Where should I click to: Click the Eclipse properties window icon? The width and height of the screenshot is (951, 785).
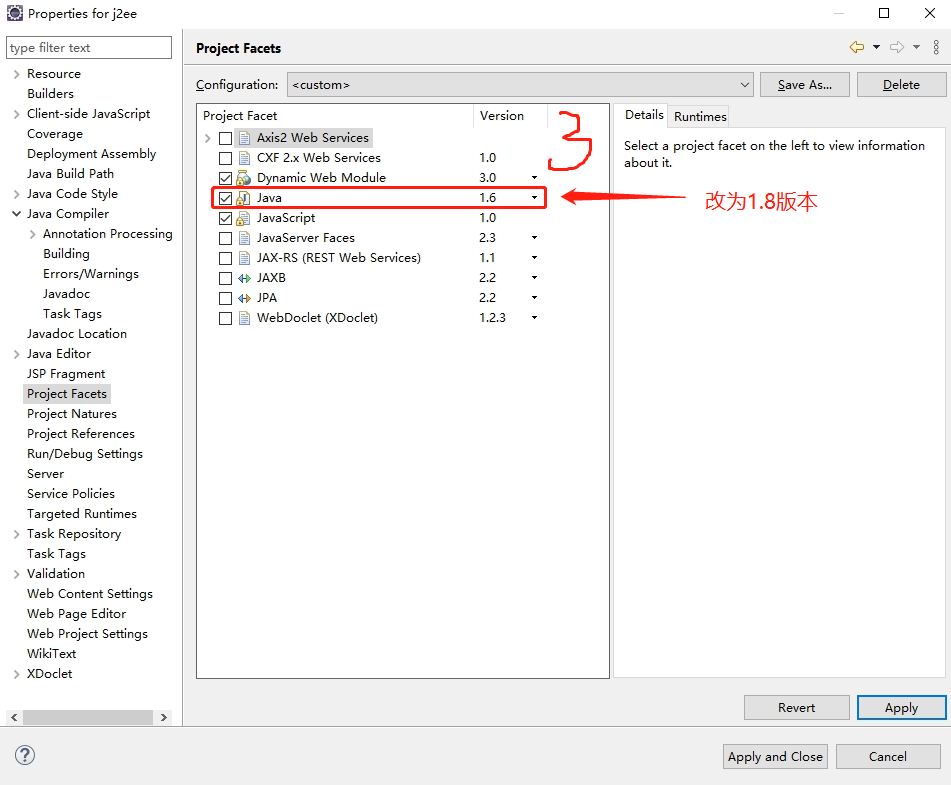point(15,13)
